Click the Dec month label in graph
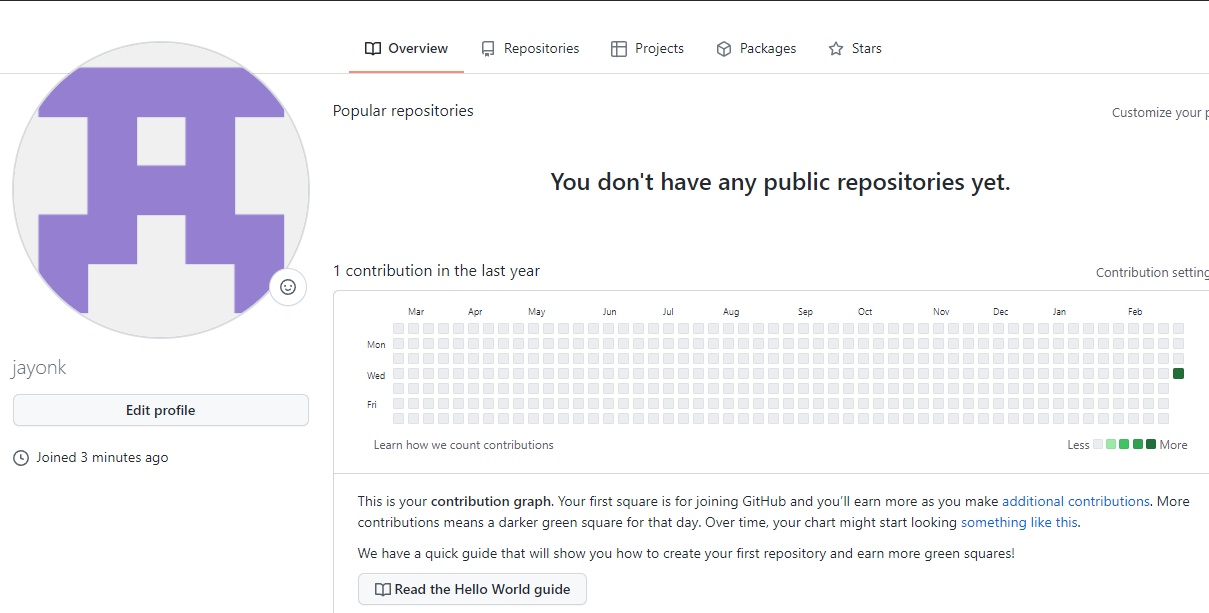This screenshot has width=1209, height=613. pyautogui.click(x=1001, y=312)
